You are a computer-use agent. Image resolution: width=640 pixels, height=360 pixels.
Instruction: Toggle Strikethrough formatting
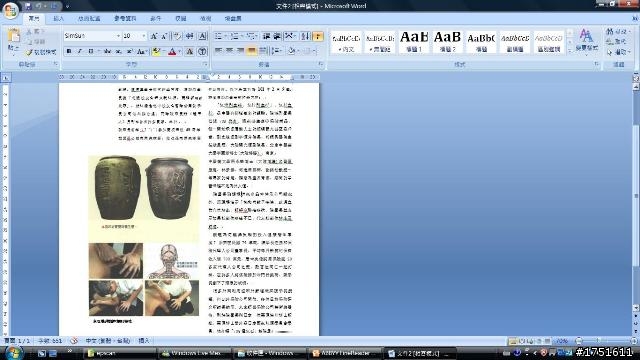point(107,51)
